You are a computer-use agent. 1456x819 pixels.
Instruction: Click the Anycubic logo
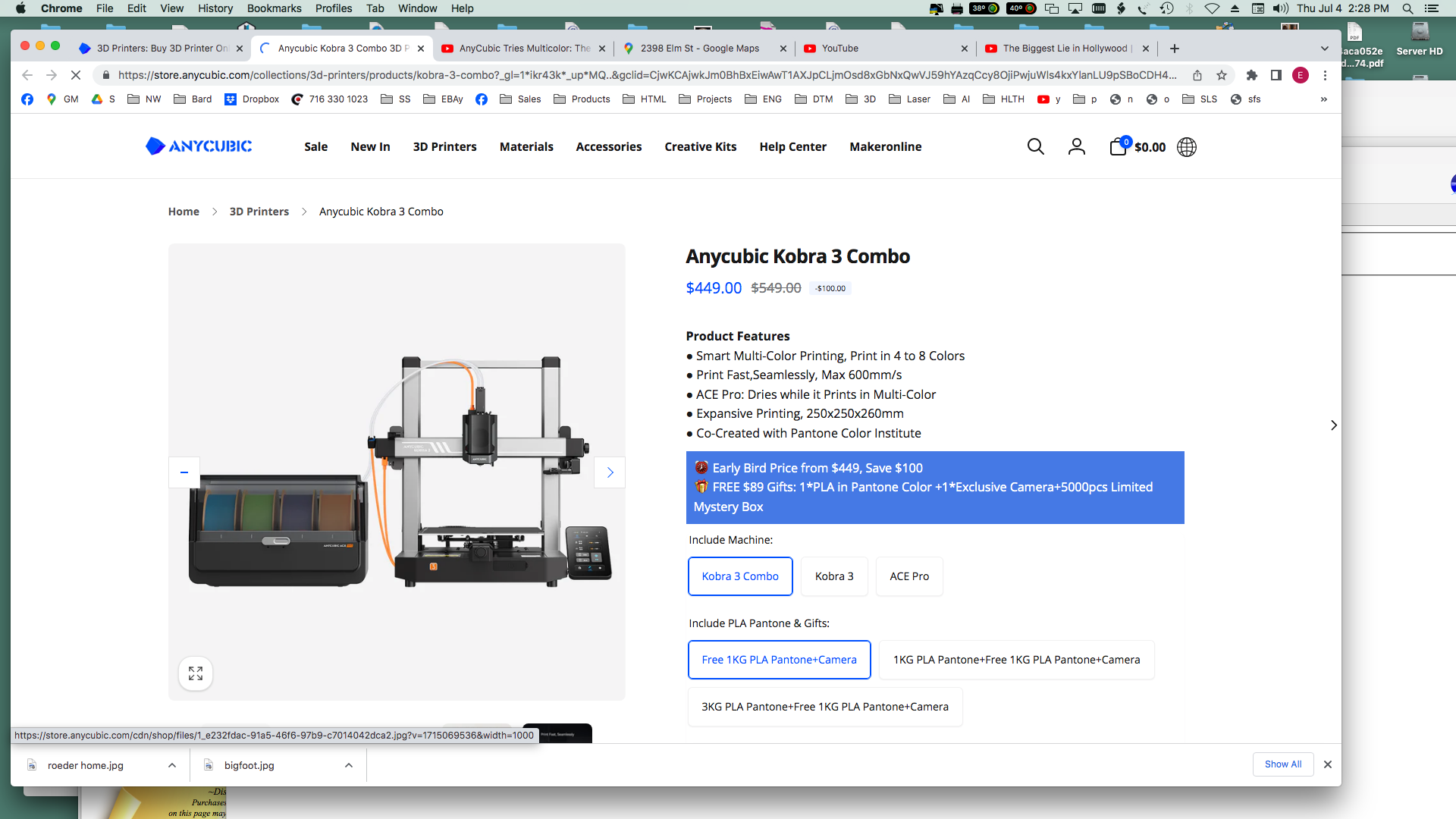199,146
